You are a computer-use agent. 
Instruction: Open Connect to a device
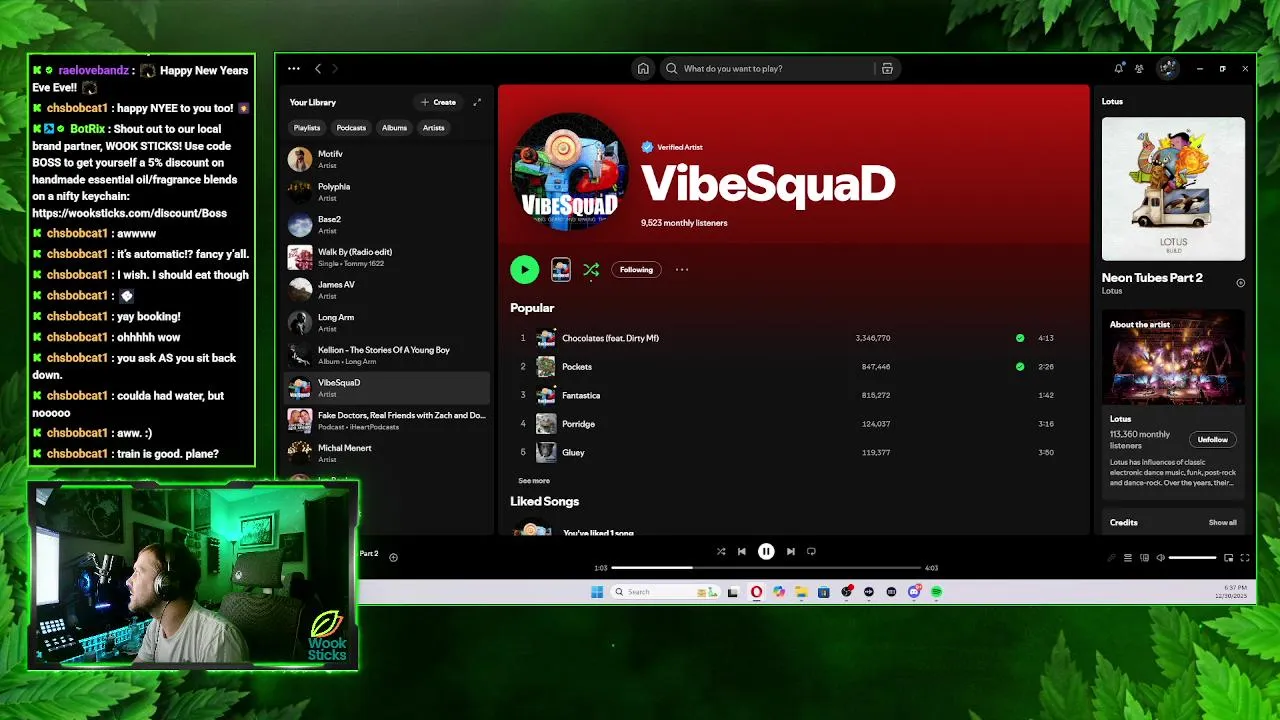coord(1144,558)
